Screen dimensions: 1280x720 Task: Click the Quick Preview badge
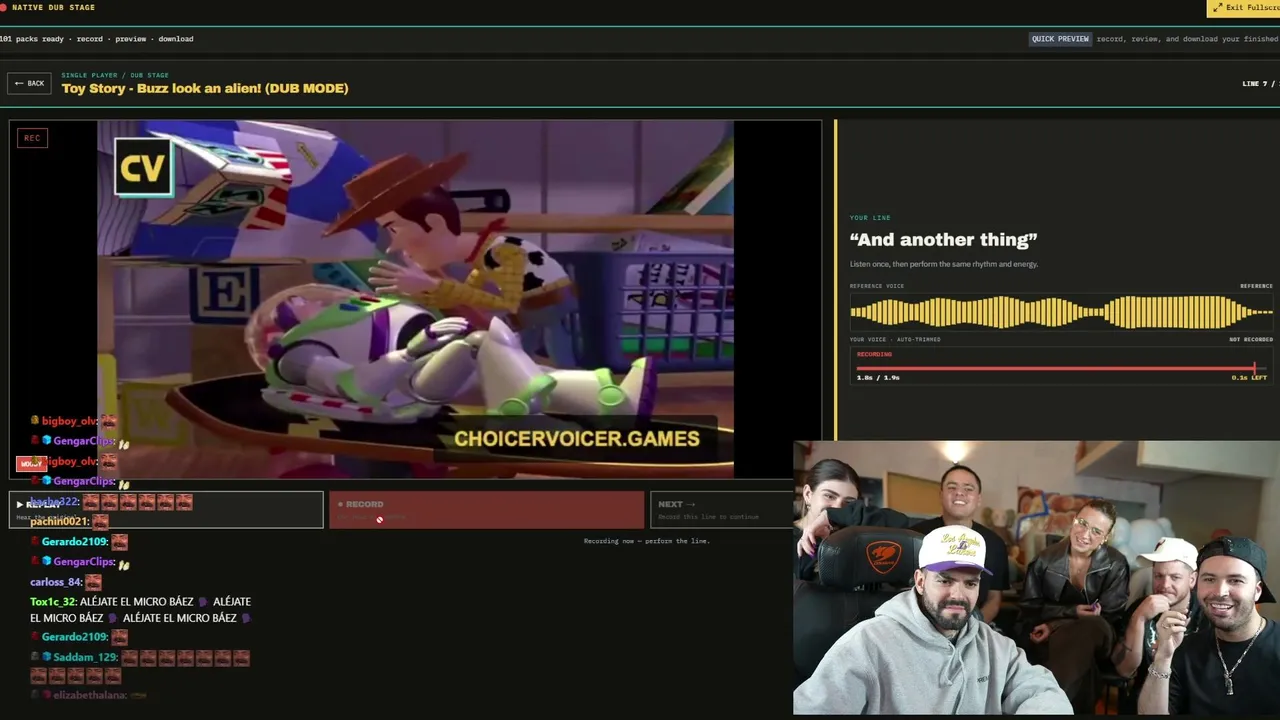(x=1060, y=39)
